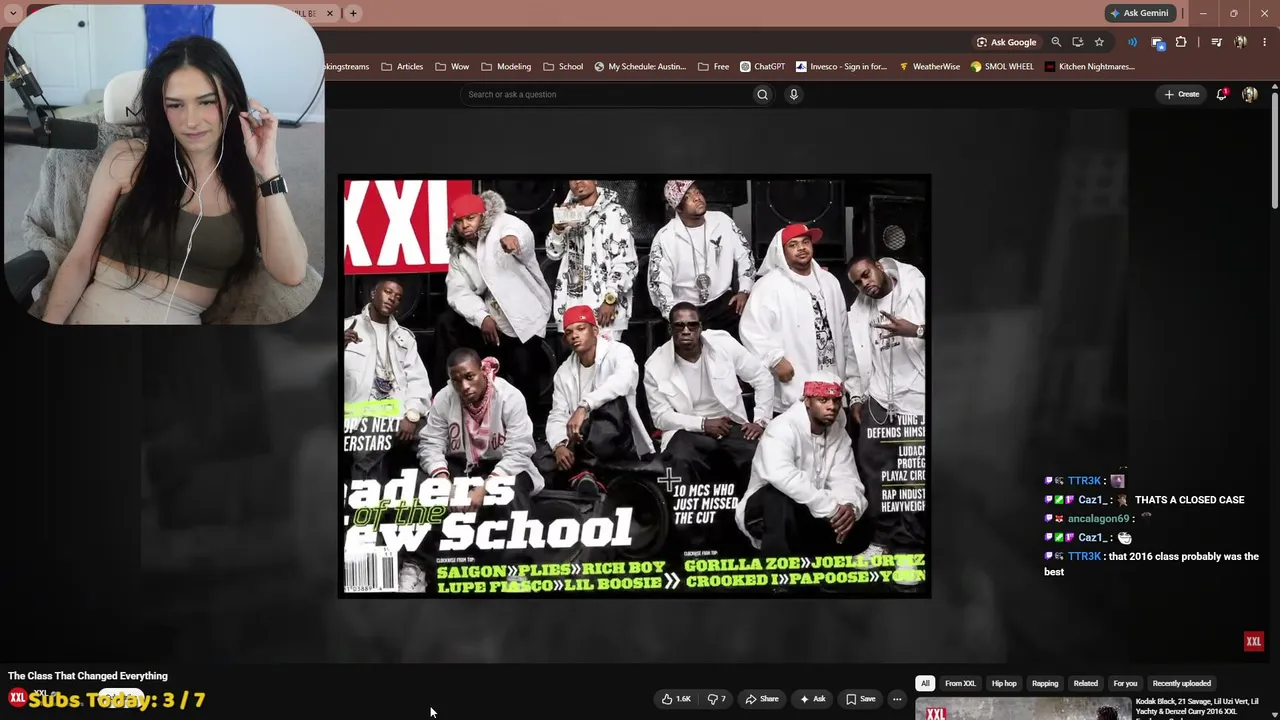Click the YouTube Create button
1280x720 pixels.
pyautogui.click(x=1181, y=94)
